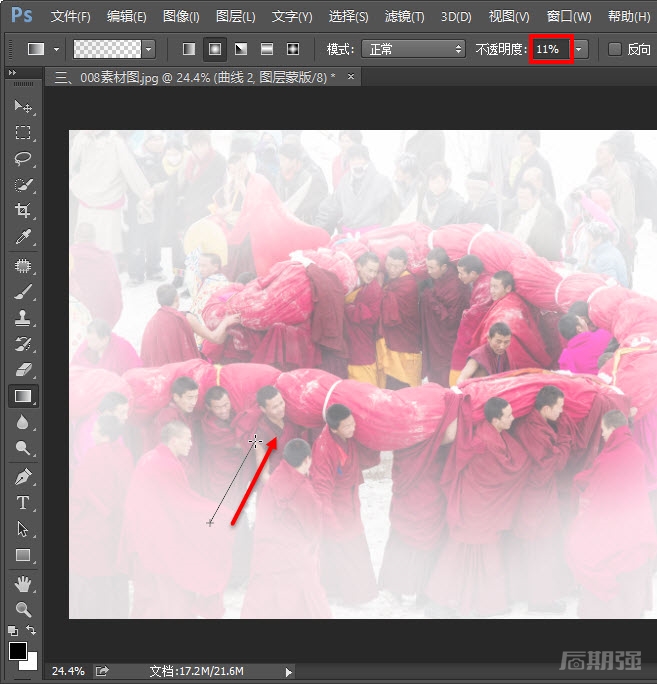Swap foreground and background colors
Screen dimensions: 657x684
click(x=31, y=630)
